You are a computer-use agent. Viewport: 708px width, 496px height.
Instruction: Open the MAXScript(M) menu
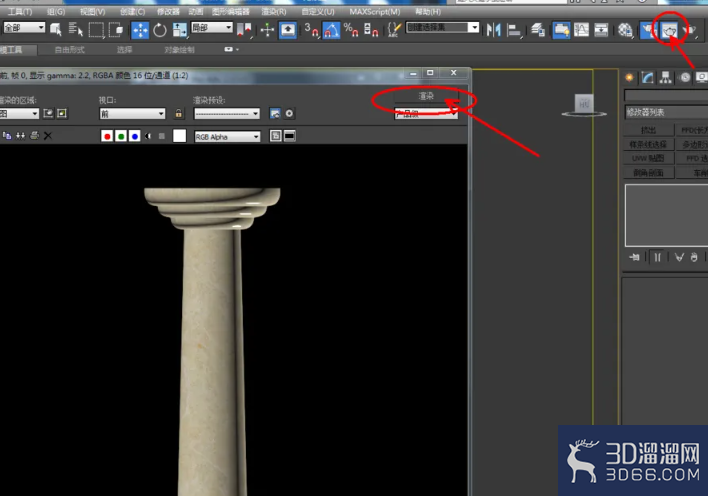[x=374, y=11]
